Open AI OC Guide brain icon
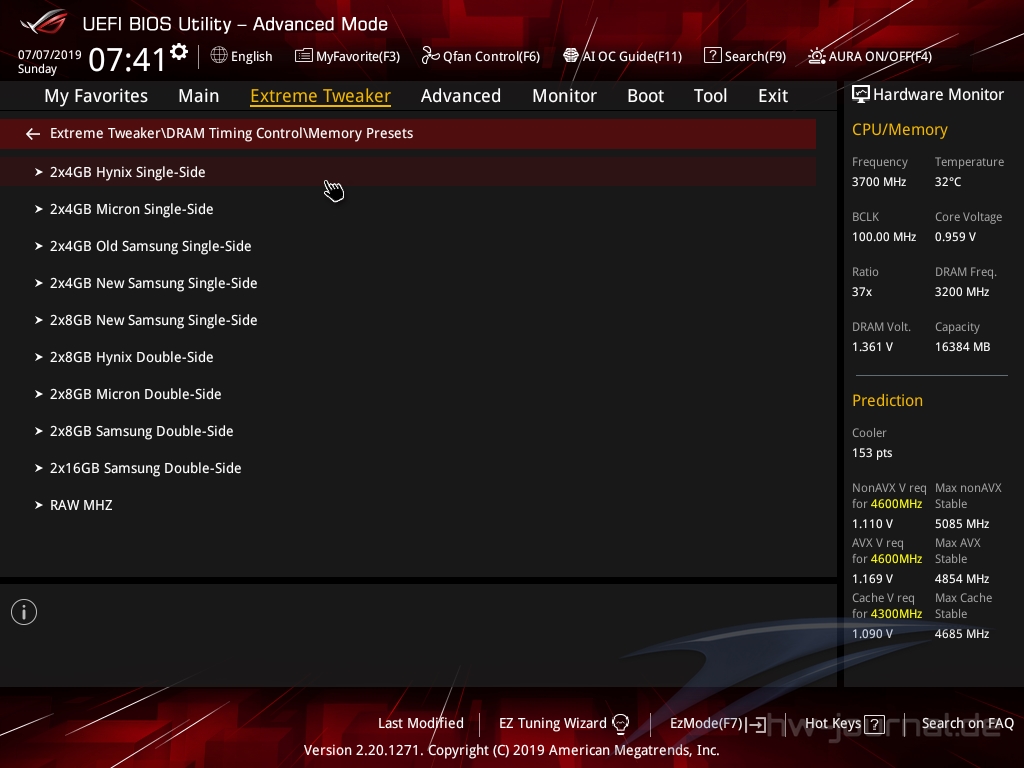 (x=571, y=56)
